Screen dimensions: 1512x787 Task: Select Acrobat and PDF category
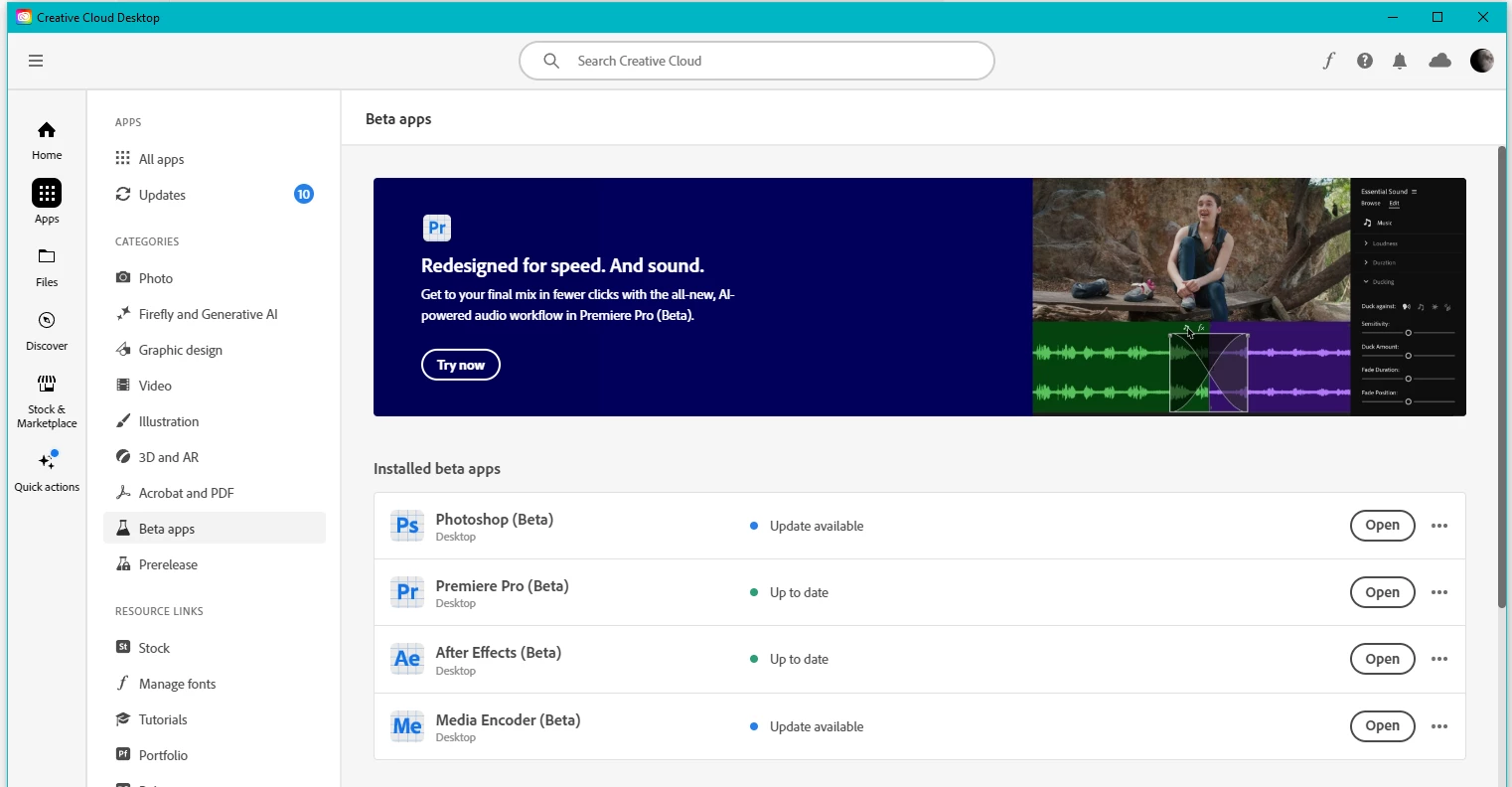click(x=215, y=493)
